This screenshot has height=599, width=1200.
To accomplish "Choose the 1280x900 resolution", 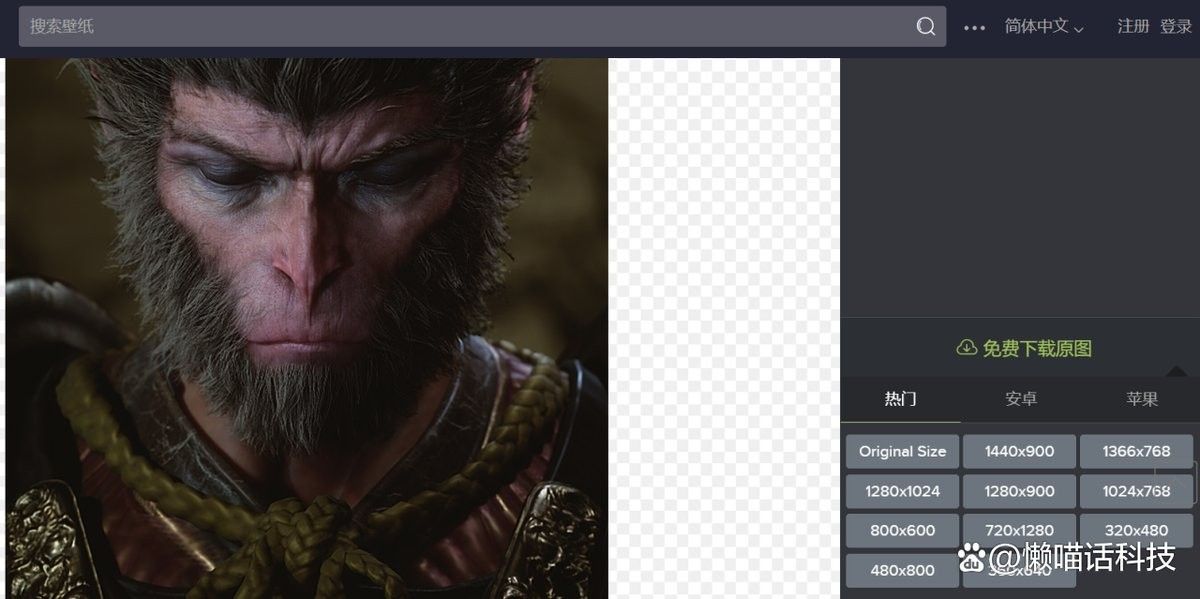I will 1019,491.
